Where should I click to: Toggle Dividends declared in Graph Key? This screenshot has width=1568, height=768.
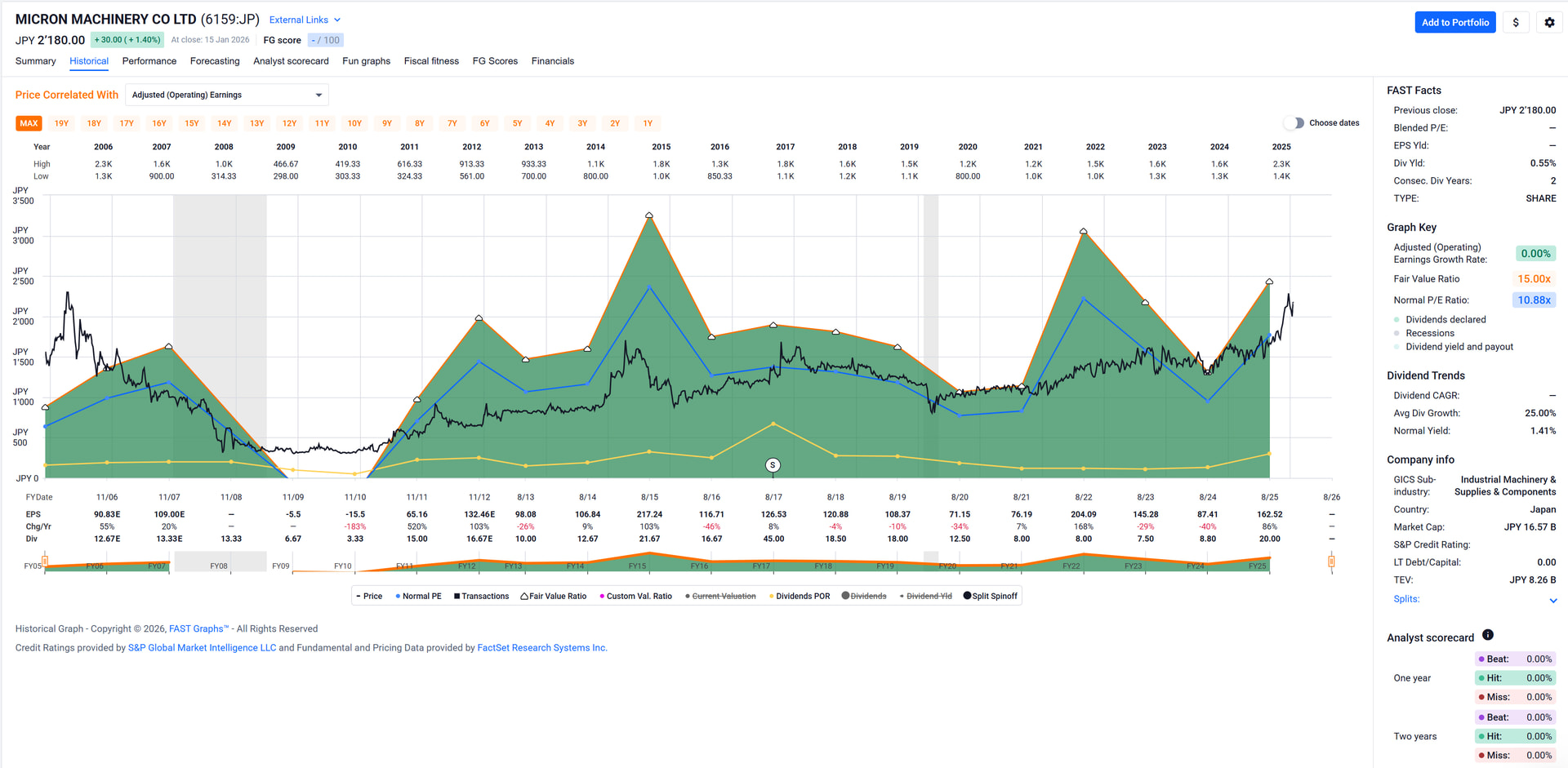point(1445,320)
